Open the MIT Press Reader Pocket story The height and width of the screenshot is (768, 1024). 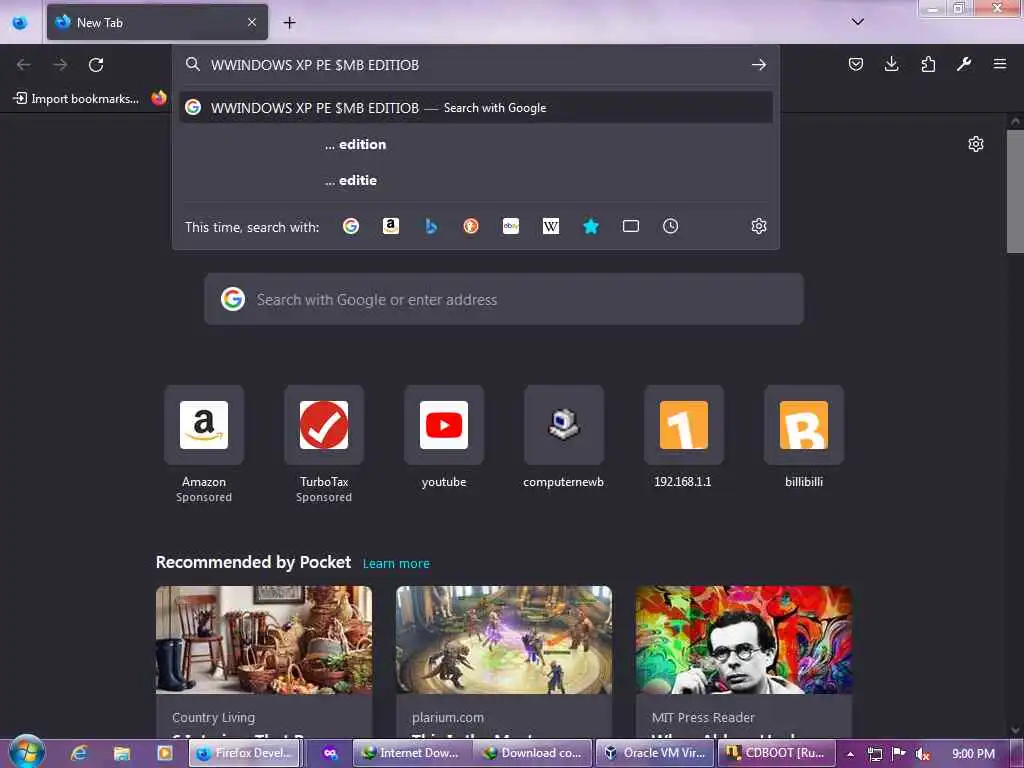pyautogui.click(x=743, y=662)
